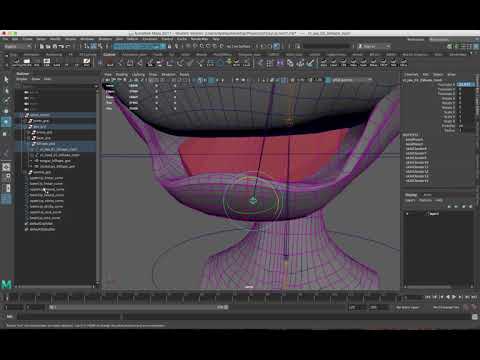Switch to the Anim tab in layer editor
This screenshot has height=360, width=480.
[427, 195]
